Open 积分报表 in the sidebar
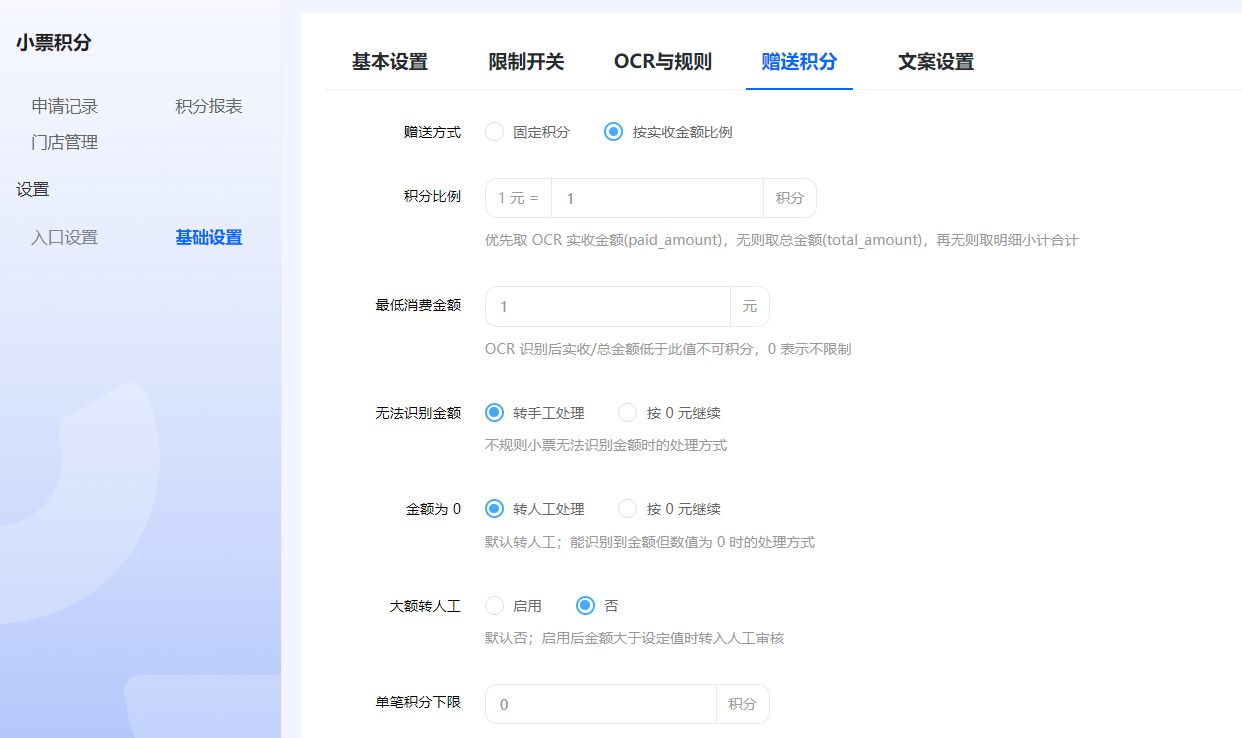This screenshot has width=1242, height=738. (x=209, y=106)
